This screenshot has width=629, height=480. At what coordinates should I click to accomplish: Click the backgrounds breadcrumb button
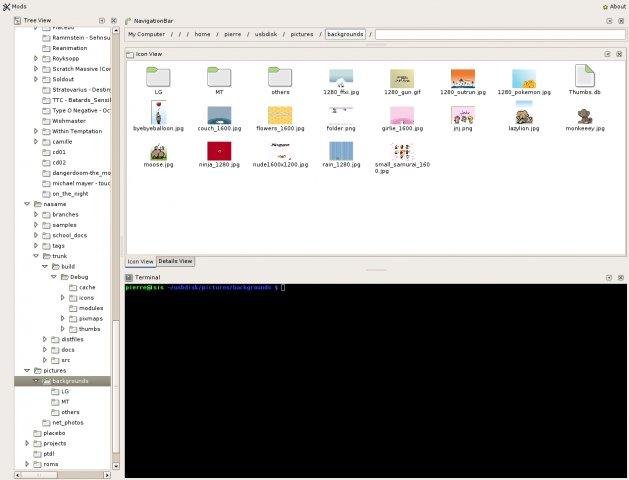point(345,34)
